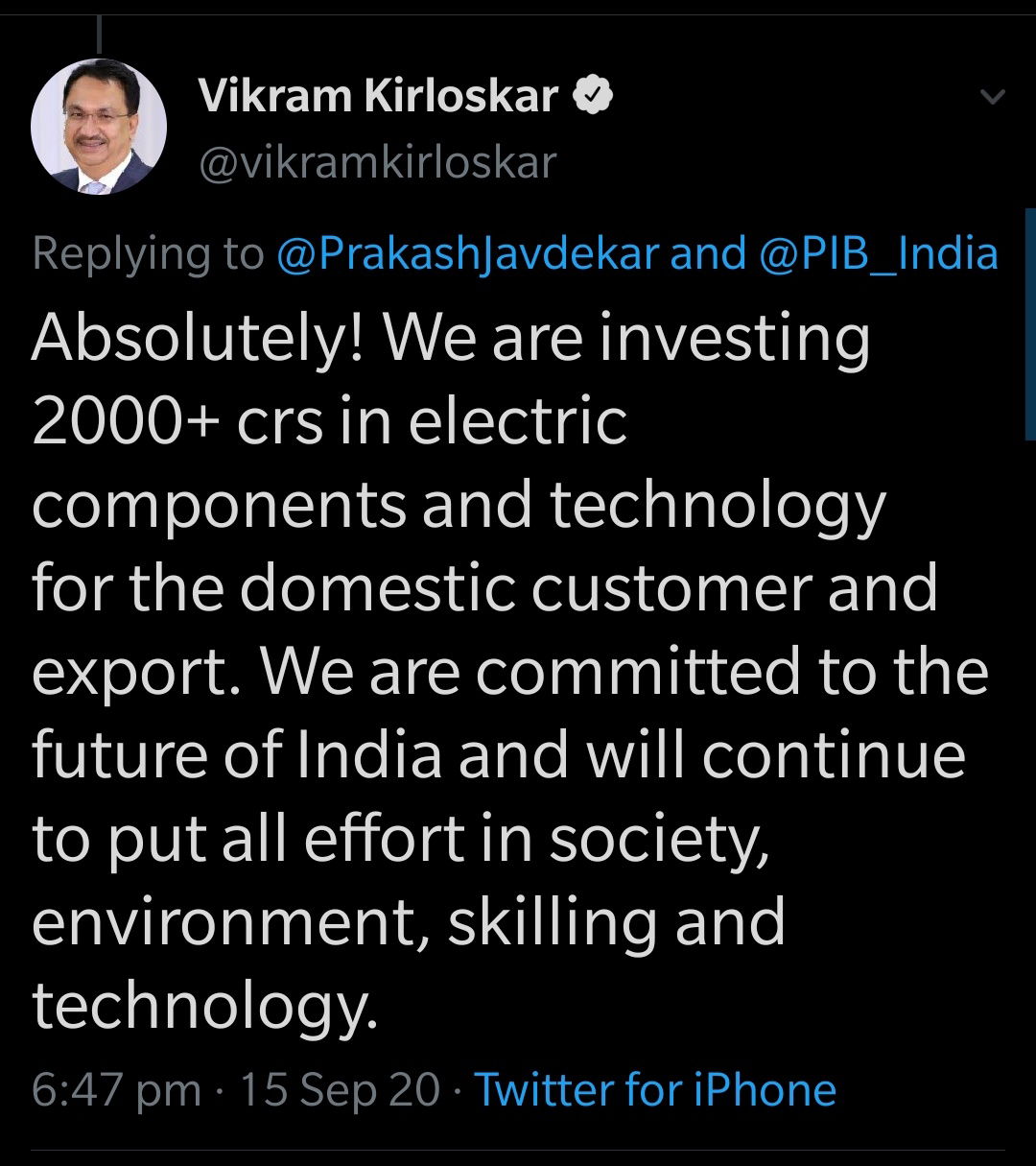
Task: Open the @PrakashJavdekar mention link
Action: pyautogui.click(x=468, y=254)
